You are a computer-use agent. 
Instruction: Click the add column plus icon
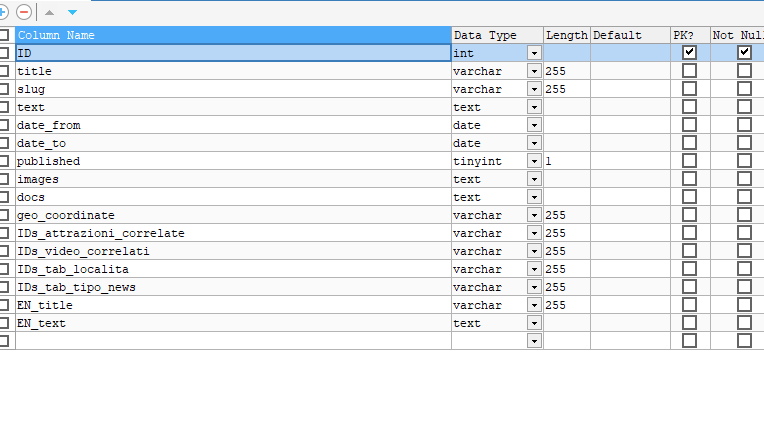[x=3, y=12]
